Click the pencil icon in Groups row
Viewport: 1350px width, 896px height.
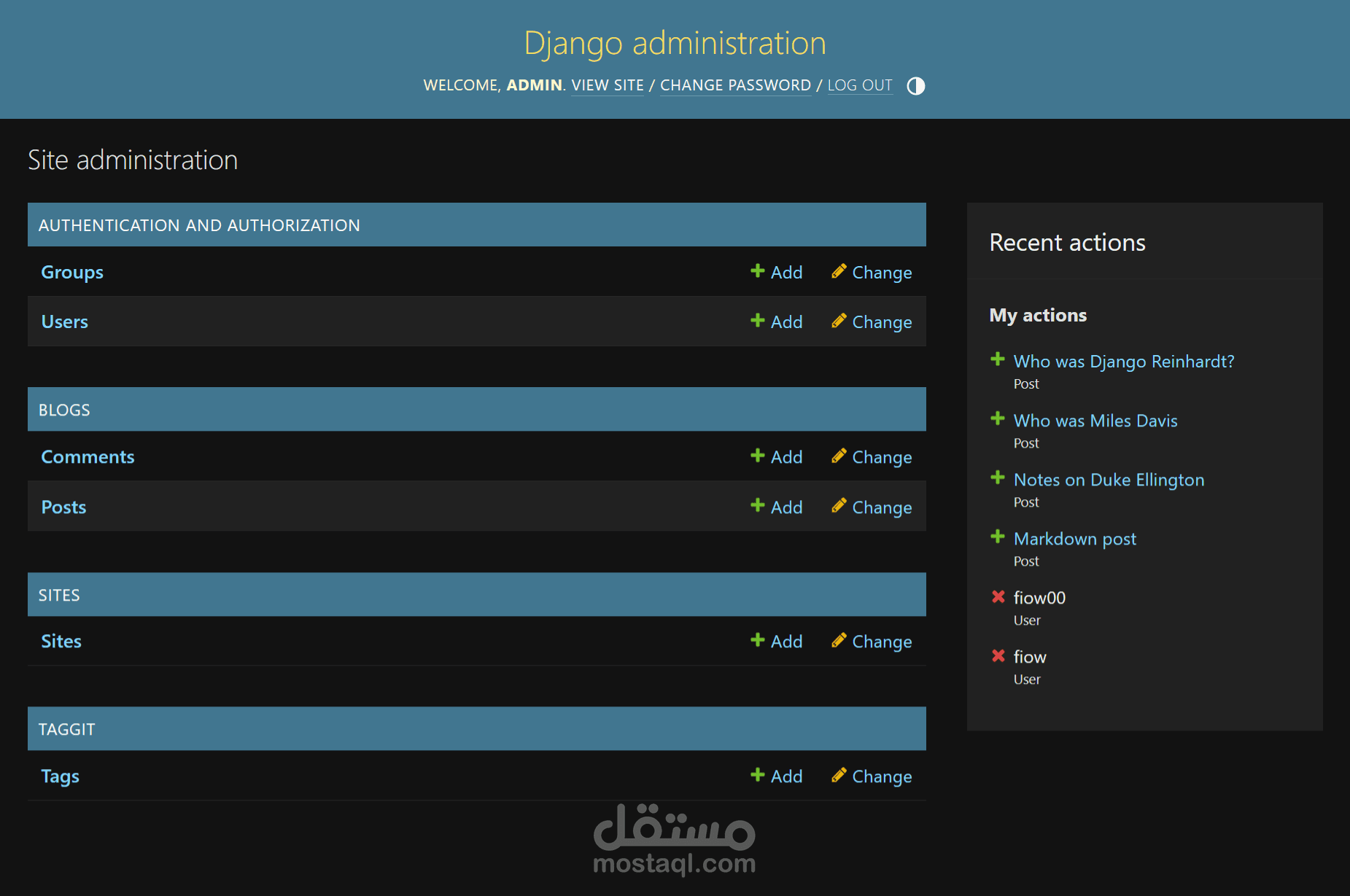[839, 271]
